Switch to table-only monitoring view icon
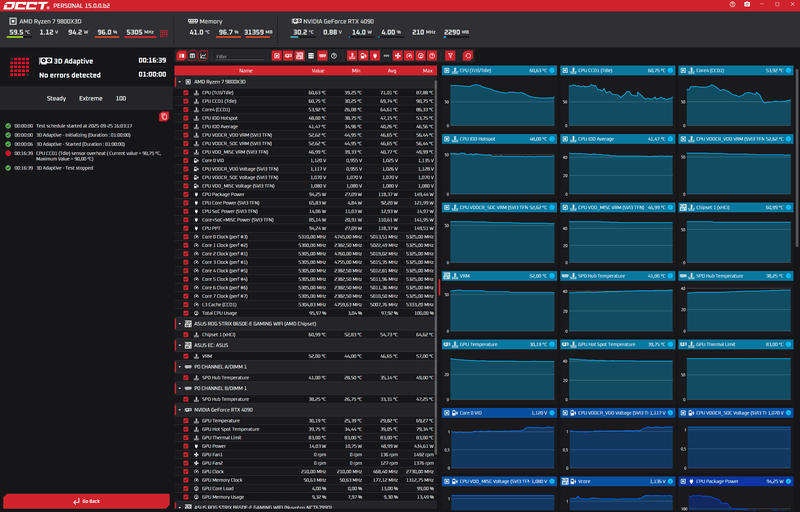800x512 pixels. (x=192, y=56)
